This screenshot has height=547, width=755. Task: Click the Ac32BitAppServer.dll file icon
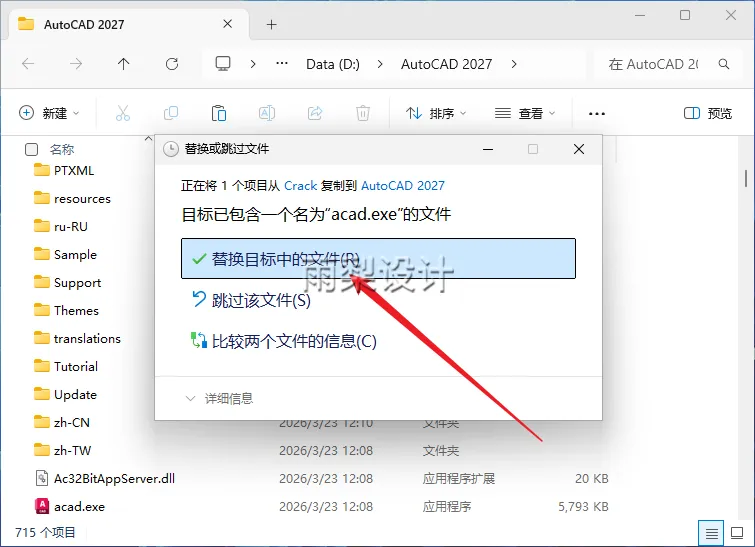tap(42, 478)
